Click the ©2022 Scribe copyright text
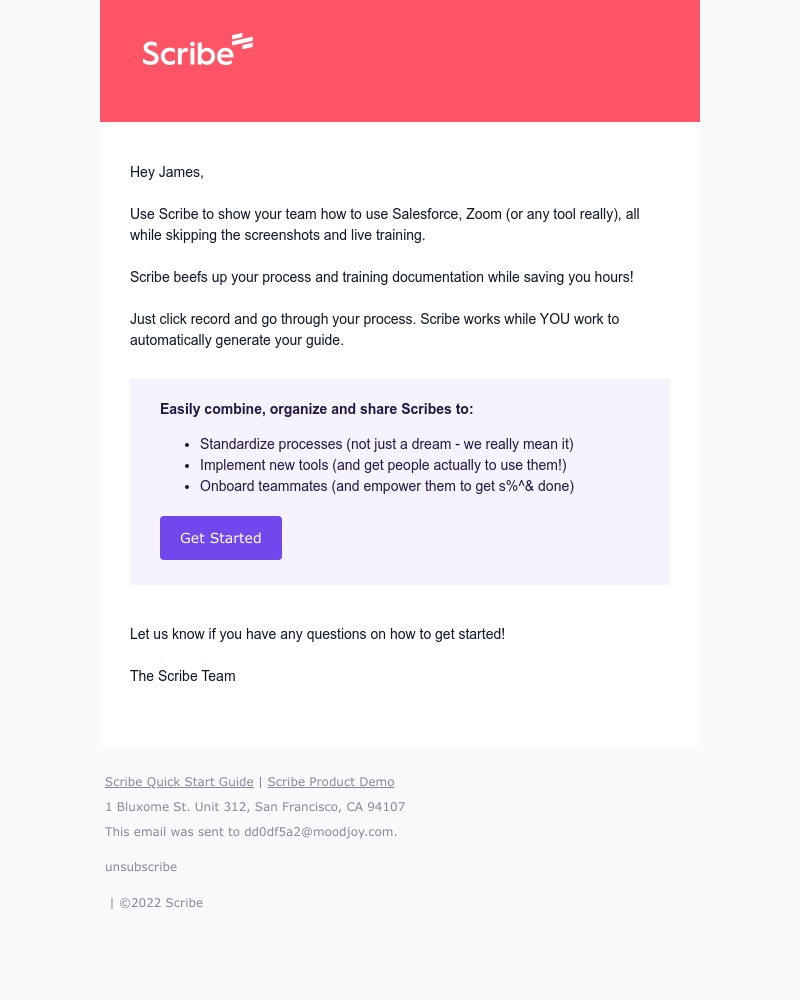 160,903
